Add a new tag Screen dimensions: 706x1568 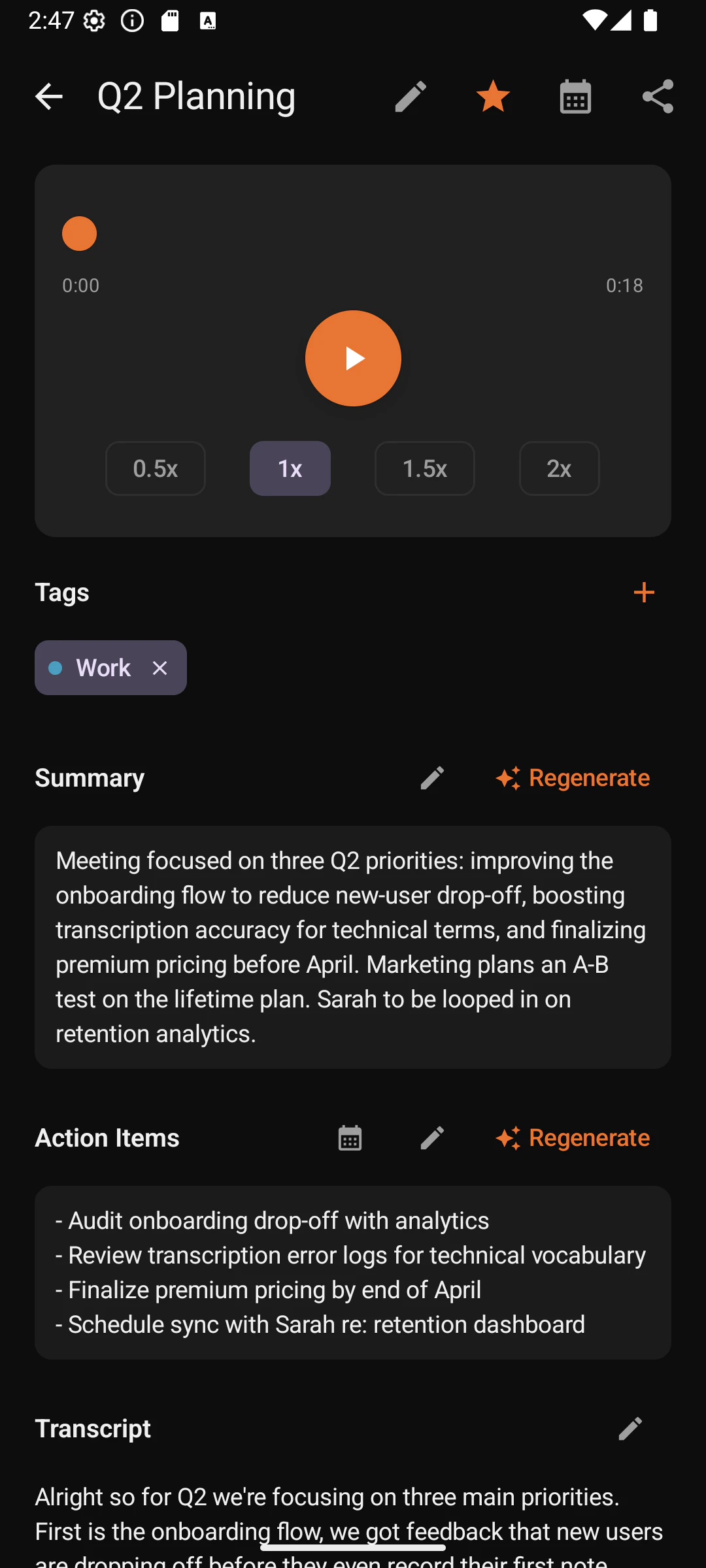point(644,592)
